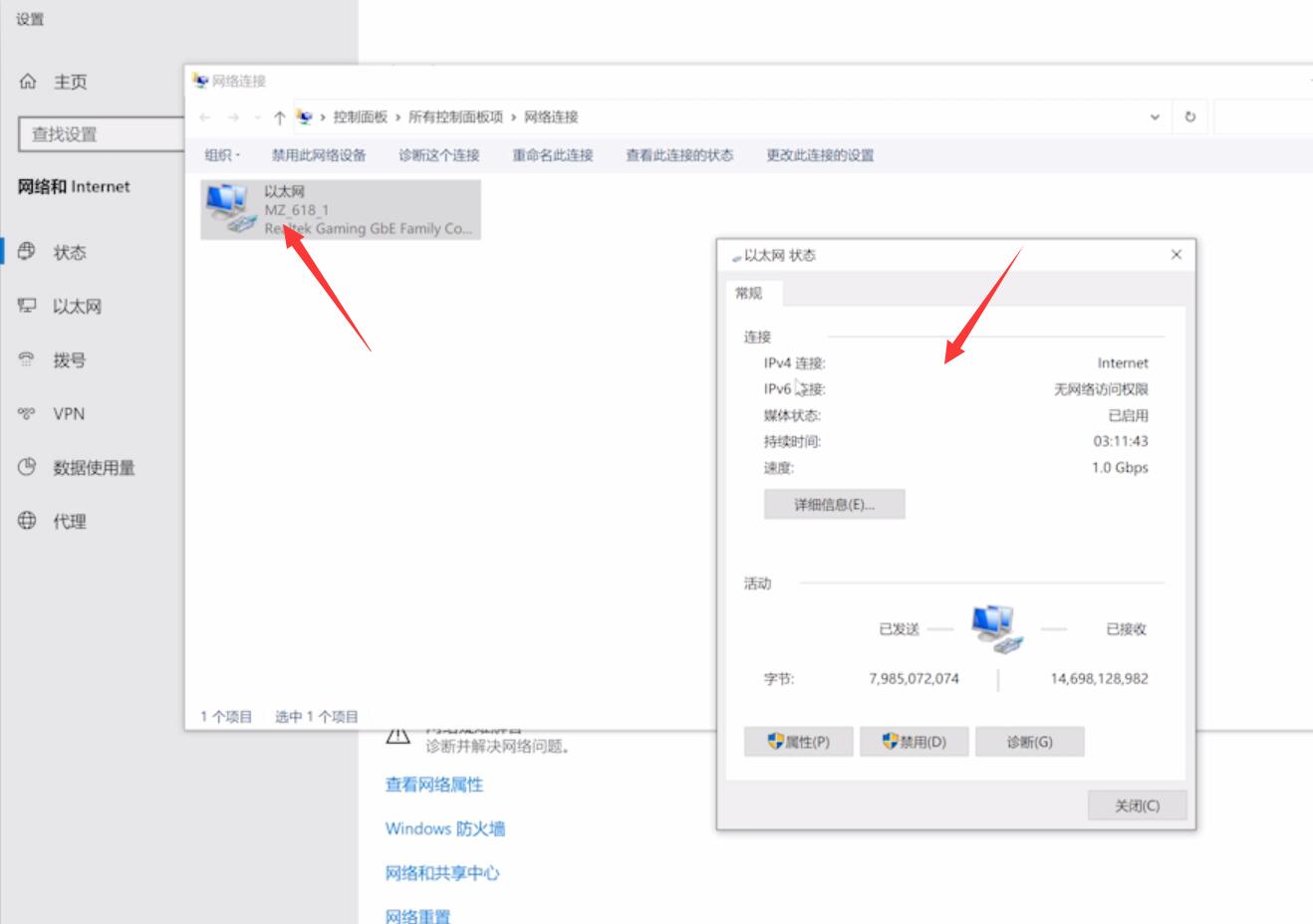
Task: Click the 03:11:43 duration value
Action: [x=1121, y=441]
